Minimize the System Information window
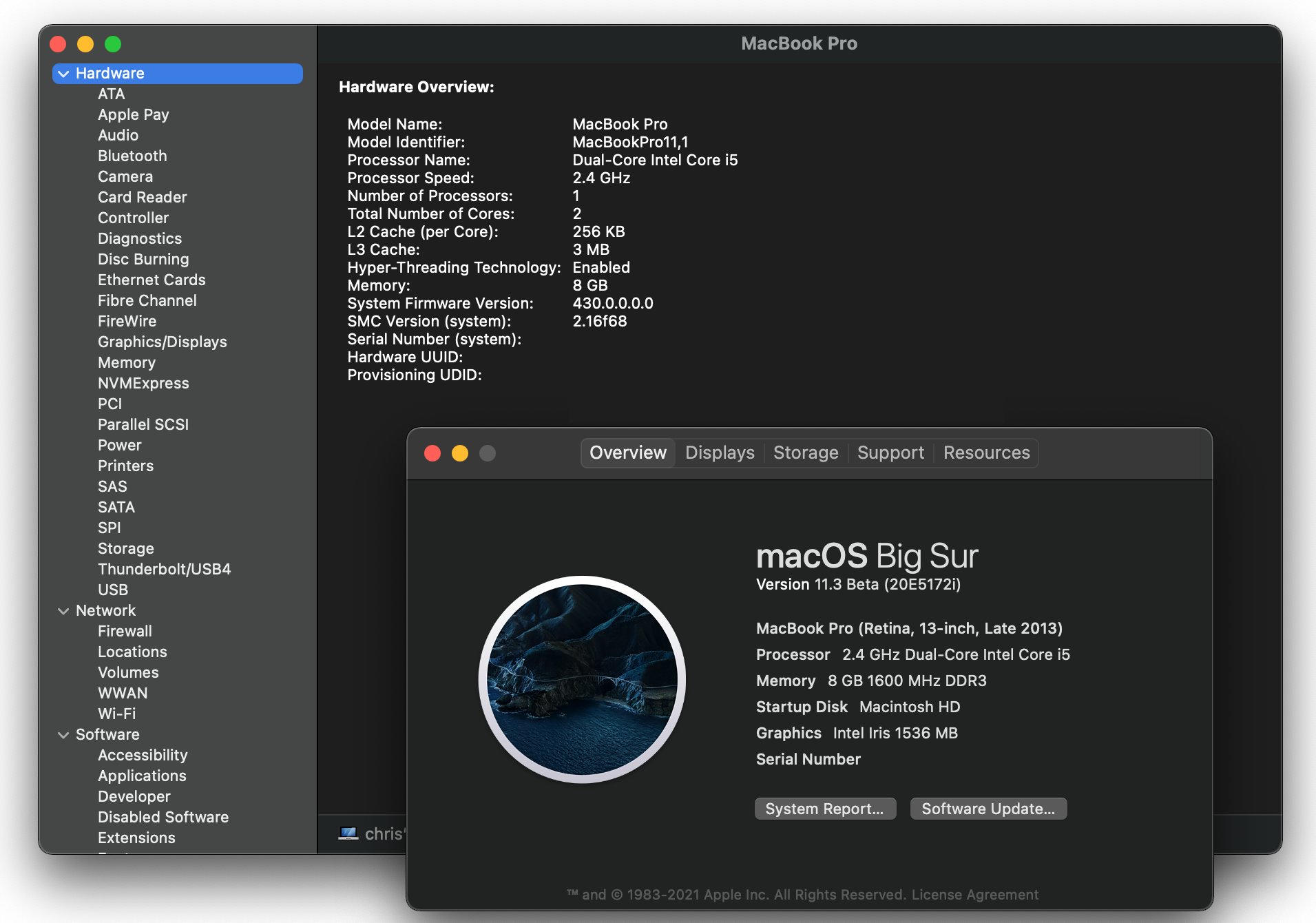 pos(85,44)
